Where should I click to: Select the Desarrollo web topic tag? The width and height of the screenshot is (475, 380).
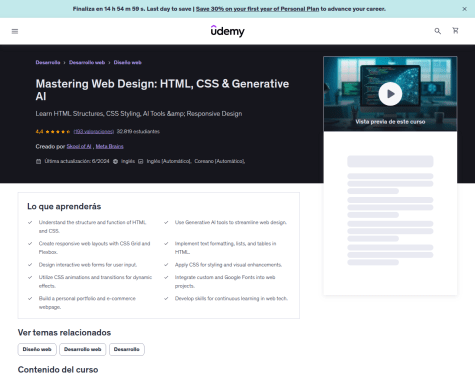point(83,349)
